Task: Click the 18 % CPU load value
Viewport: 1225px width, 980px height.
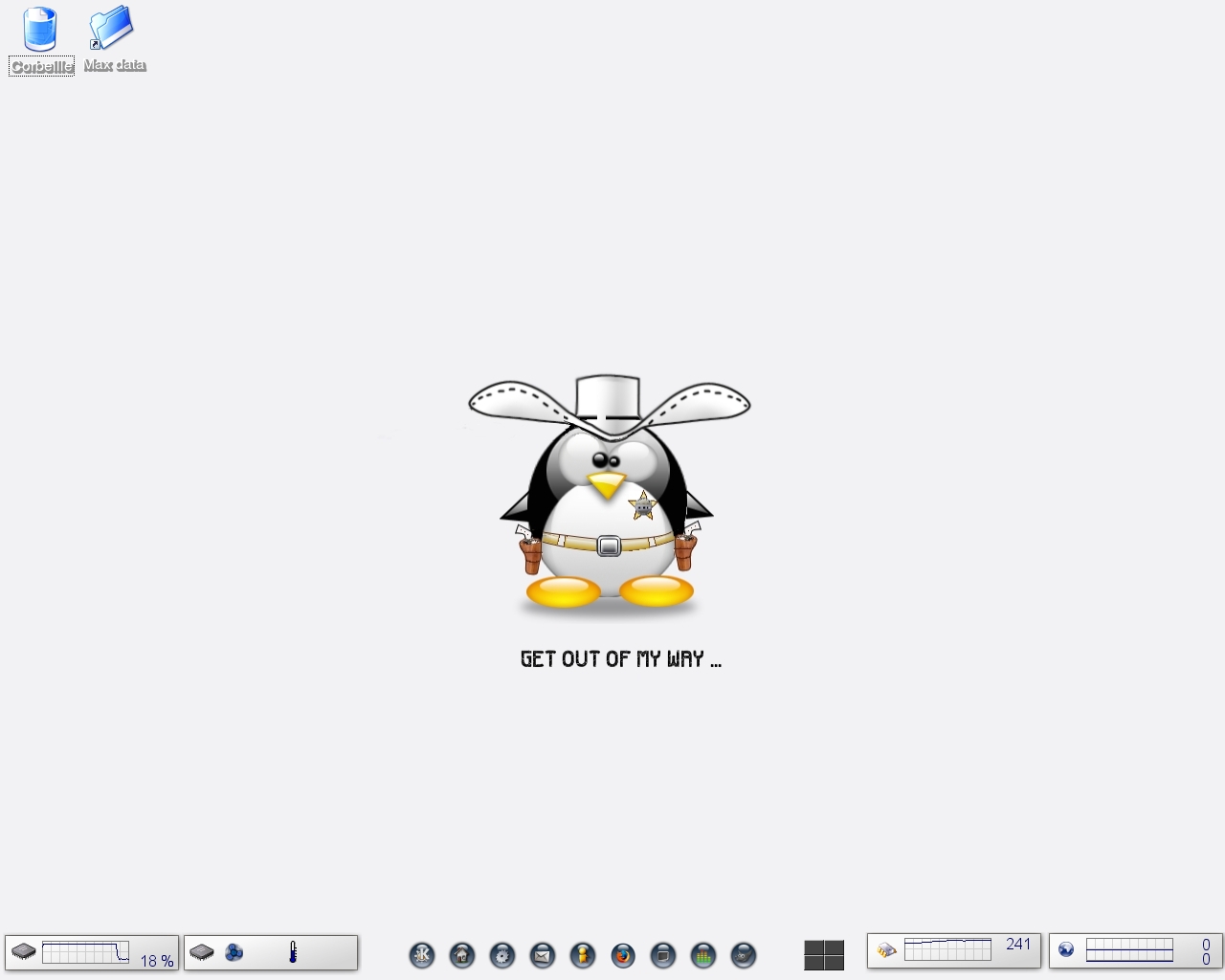Action: pyautogui.click(x=157, y=961)
